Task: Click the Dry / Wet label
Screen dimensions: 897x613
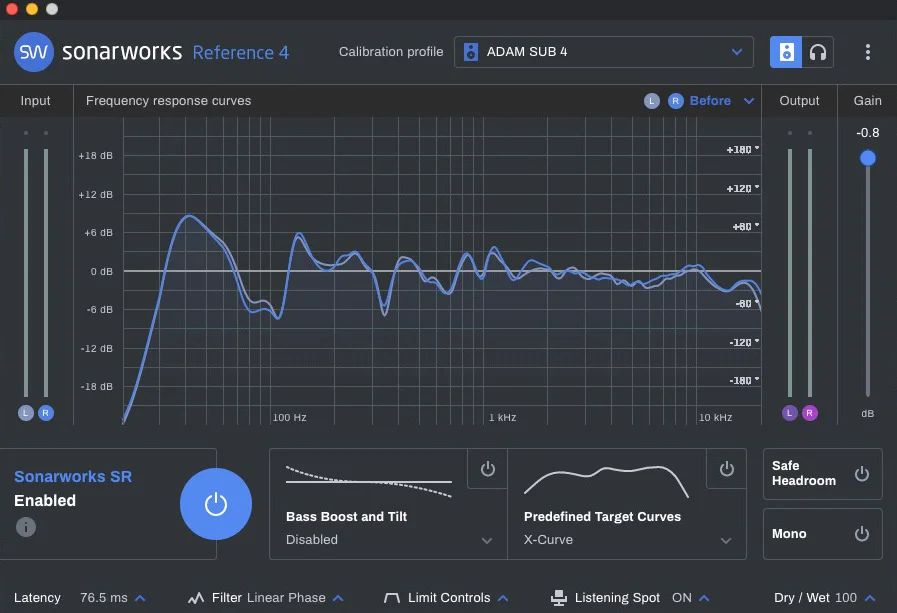Action: tap(802, 598)
